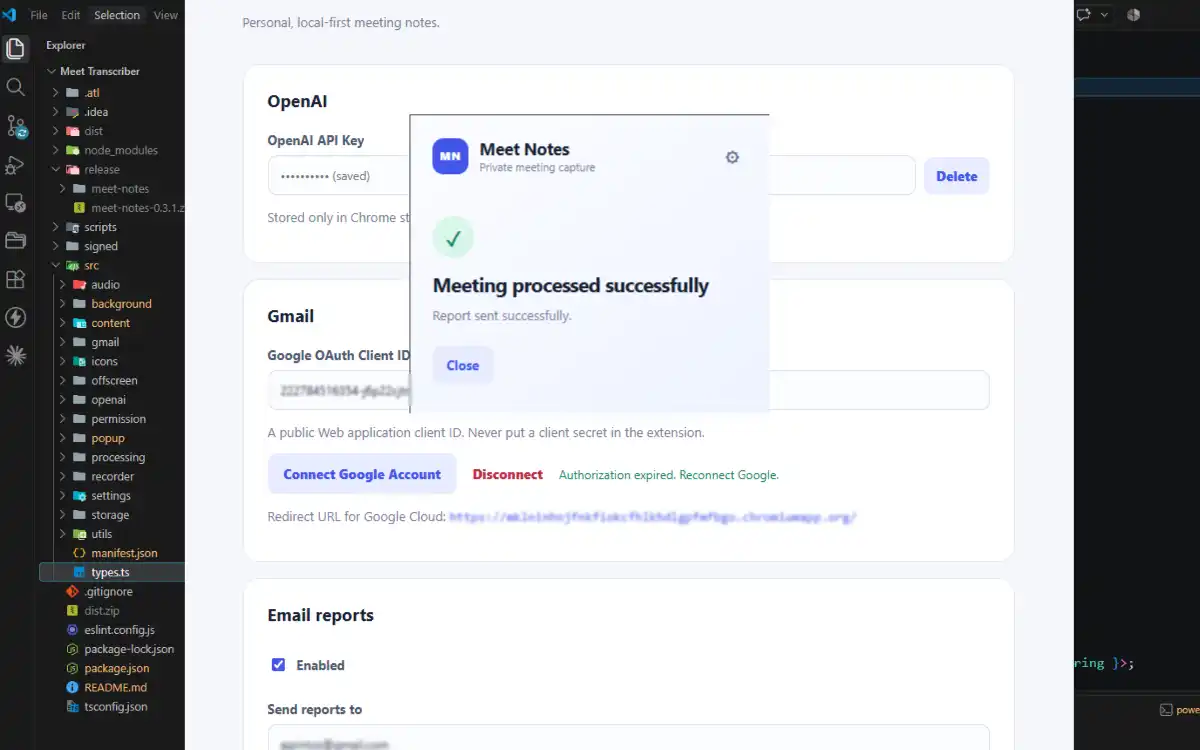Image resolution: width=1200 pixels, height=750 pixels.
Task: Click the node icon of package-lock.json
Action: coord(72,649)
